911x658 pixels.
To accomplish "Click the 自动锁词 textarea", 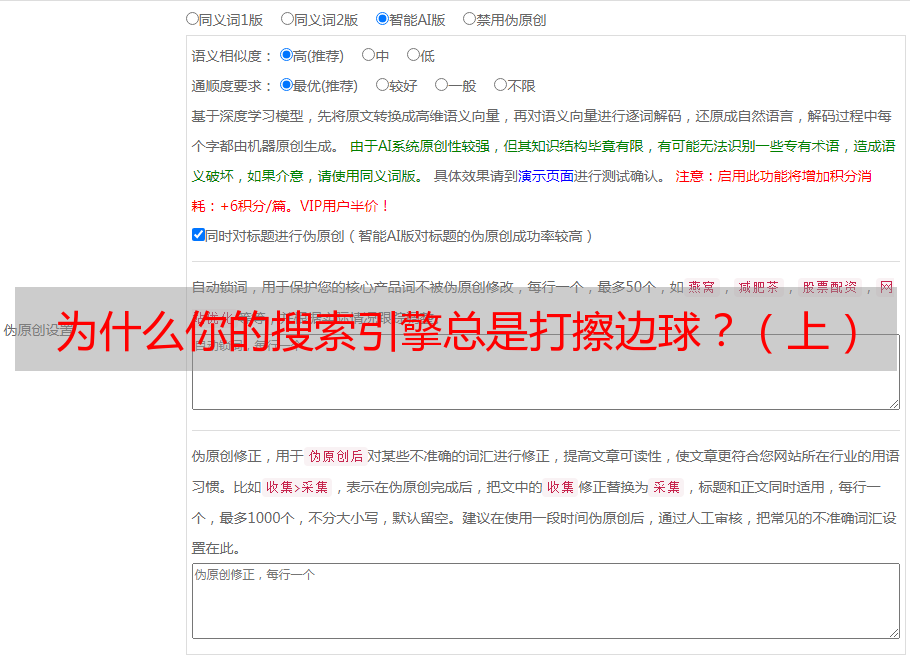I will tap(546, 372).
